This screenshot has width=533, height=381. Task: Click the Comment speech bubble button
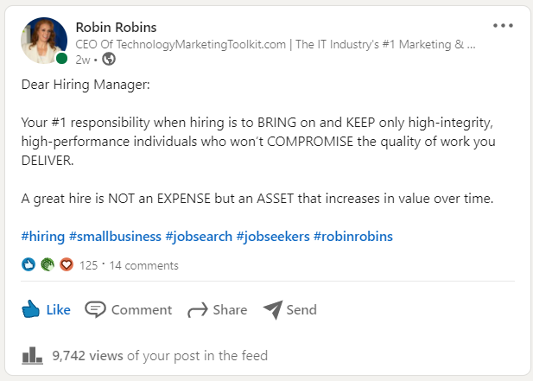coord(128,310)
